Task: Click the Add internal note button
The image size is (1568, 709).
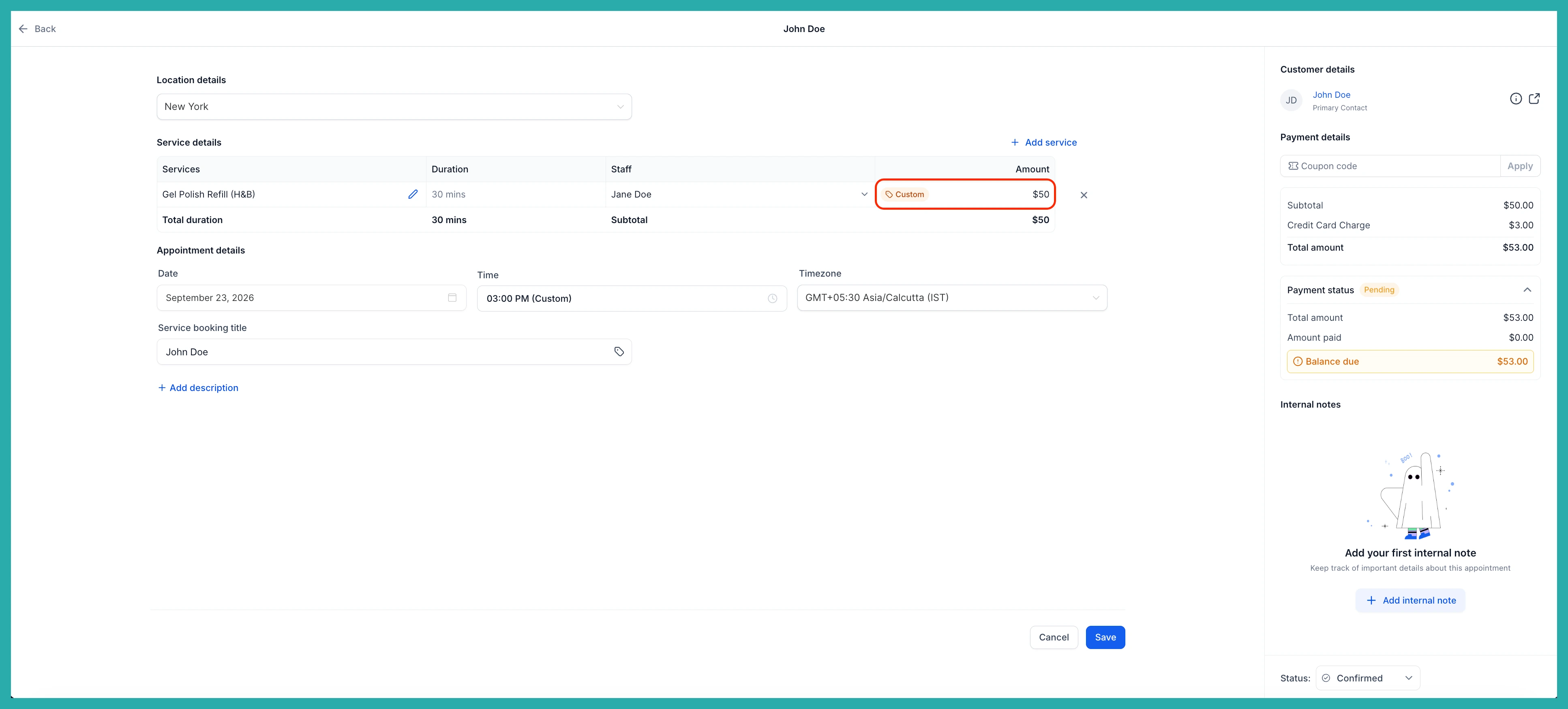Action: (1410, 601)
